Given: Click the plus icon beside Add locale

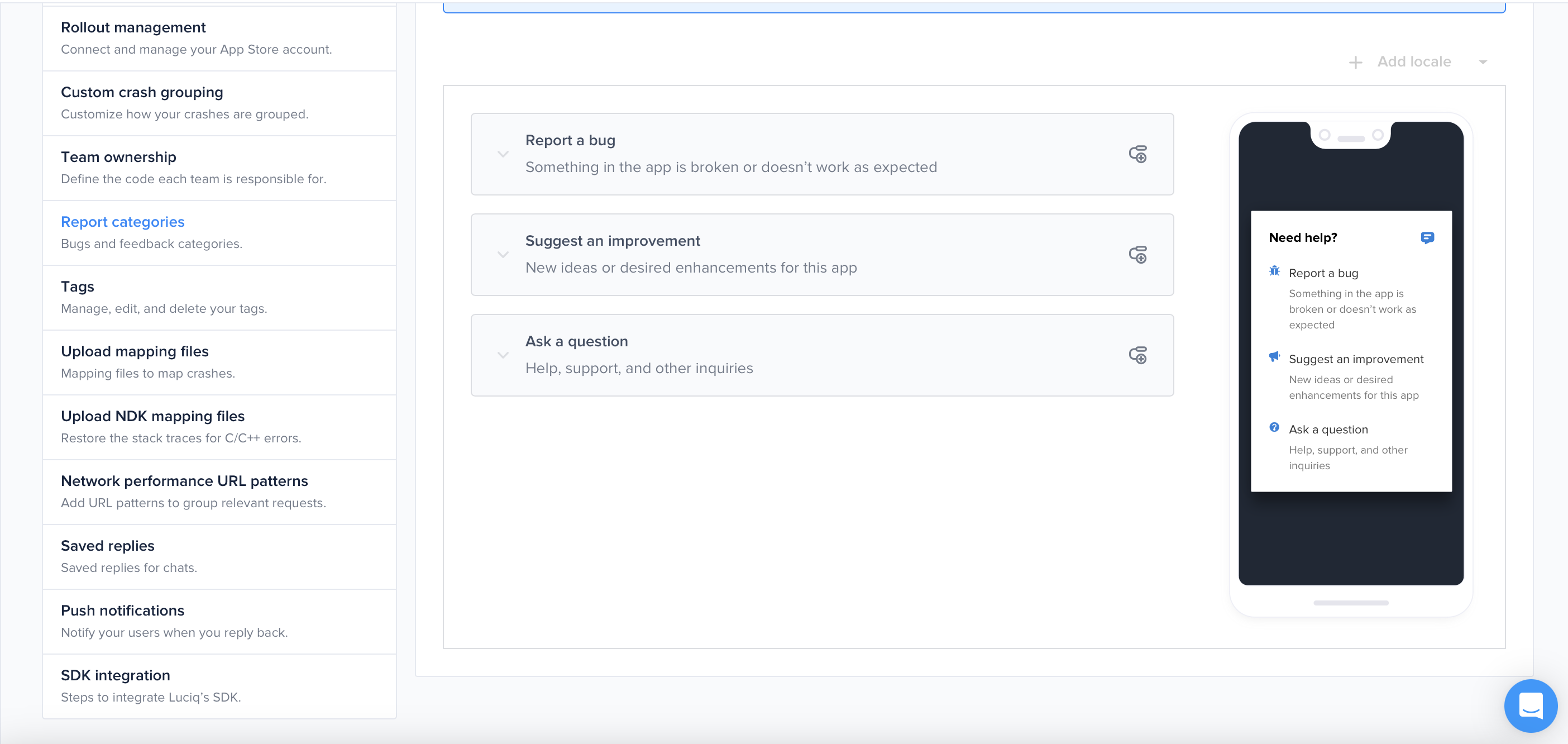Looking at the screenshot, I should point(1356,62).
